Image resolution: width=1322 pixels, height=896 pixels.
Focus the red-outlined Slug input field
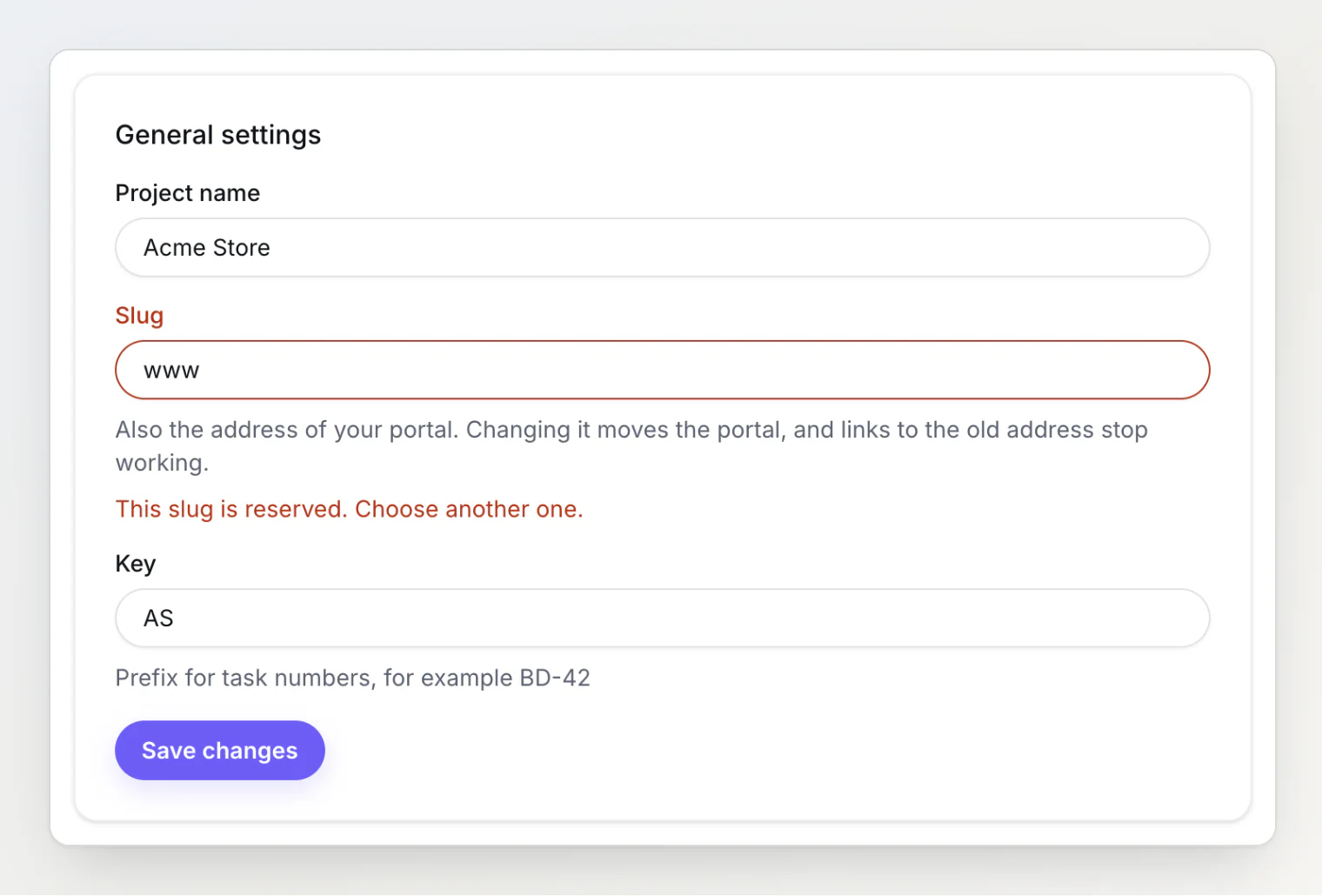pos(663,370)
